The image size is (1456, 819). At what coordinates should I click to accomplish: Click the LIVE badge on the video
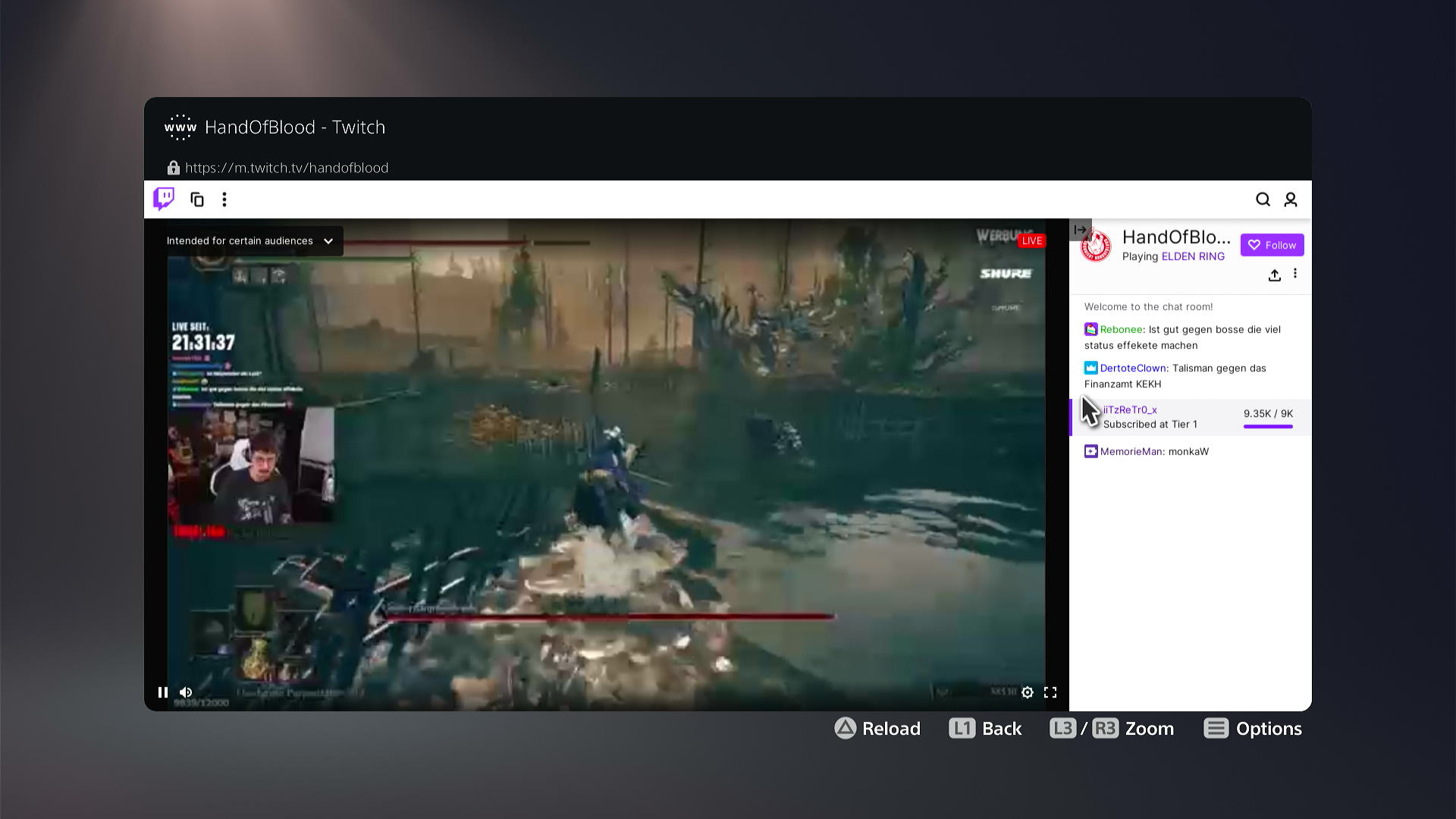point(1031,241)
